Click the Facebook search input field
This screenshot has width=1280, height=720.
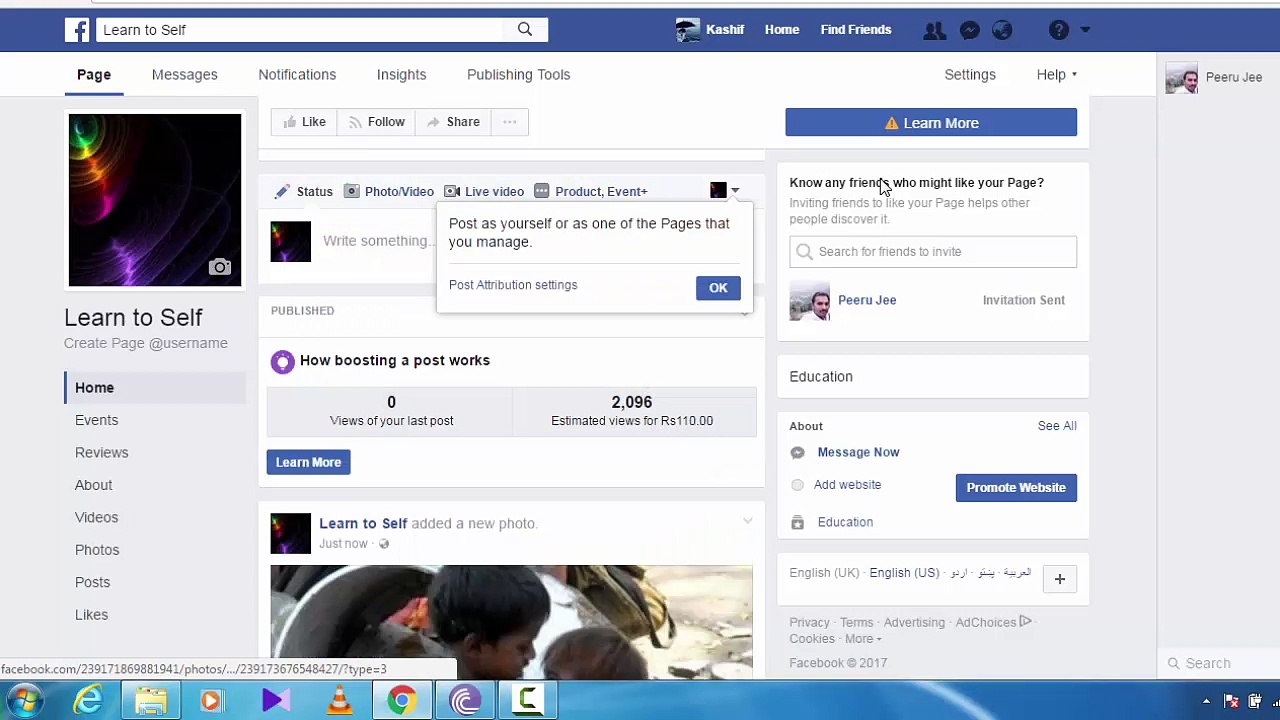click(x=299, y=30)
